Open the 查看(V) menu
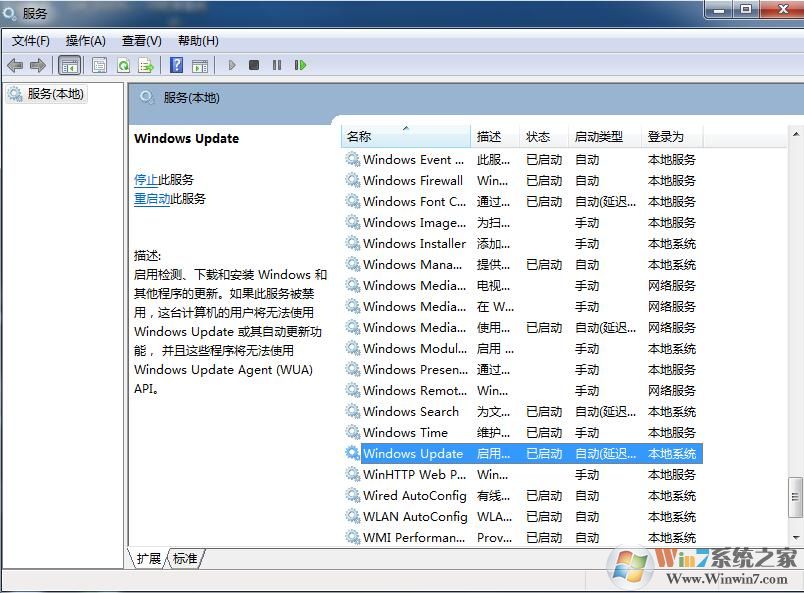Screen dimensions: 804x593 pyautogui.click(x=140, y=41)
